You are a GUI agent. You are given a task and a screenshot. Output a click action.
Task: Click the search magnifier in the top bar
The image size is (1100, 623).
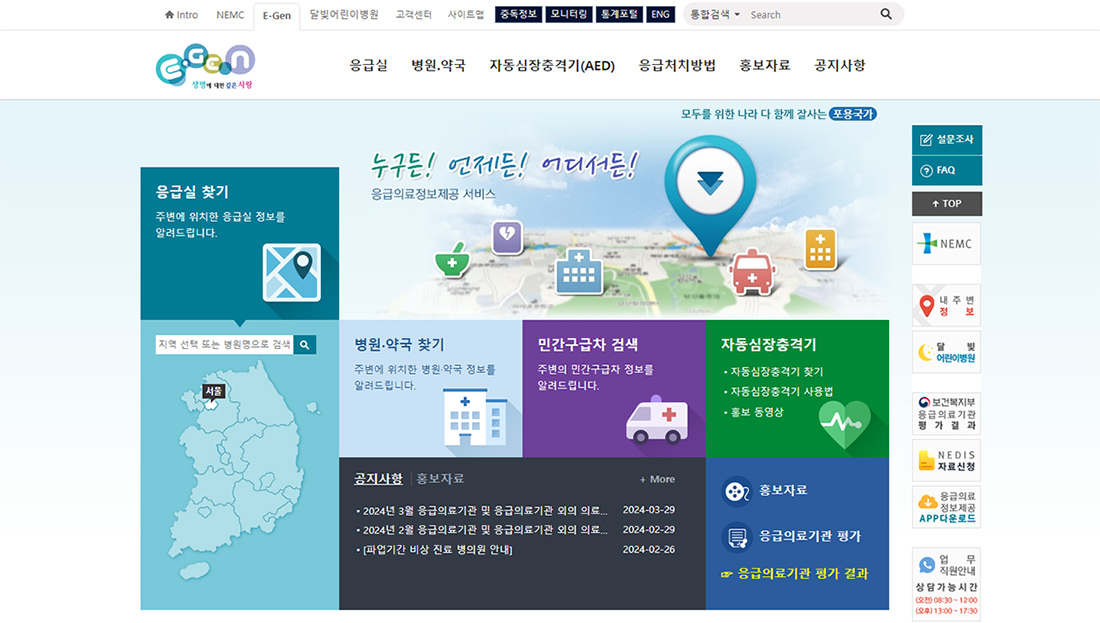point(885,14)
